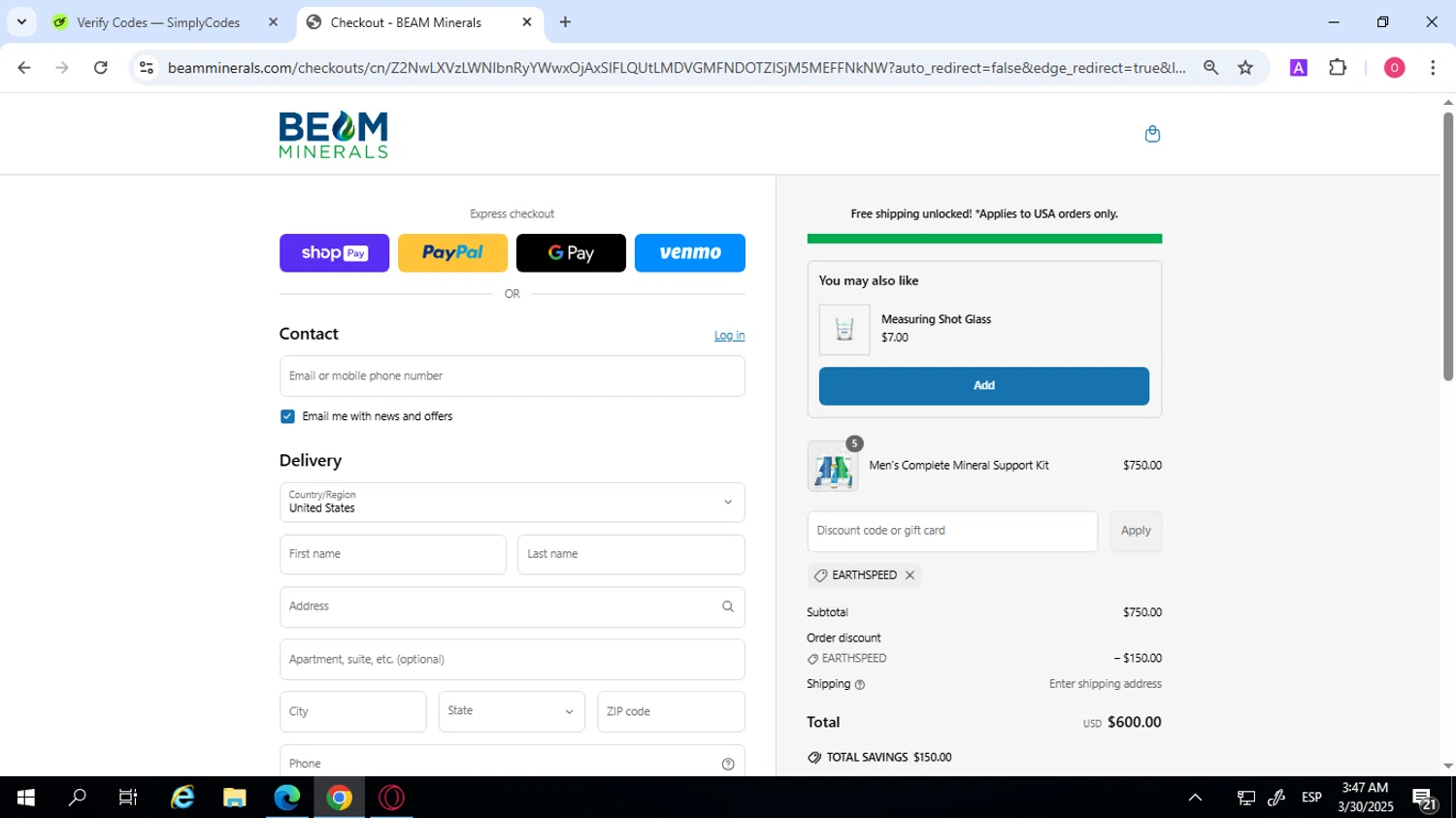Screen dimensions: 1456x818
Task: Select the Checkout BEAM Minerals tab
Action: tap(420, 22)
